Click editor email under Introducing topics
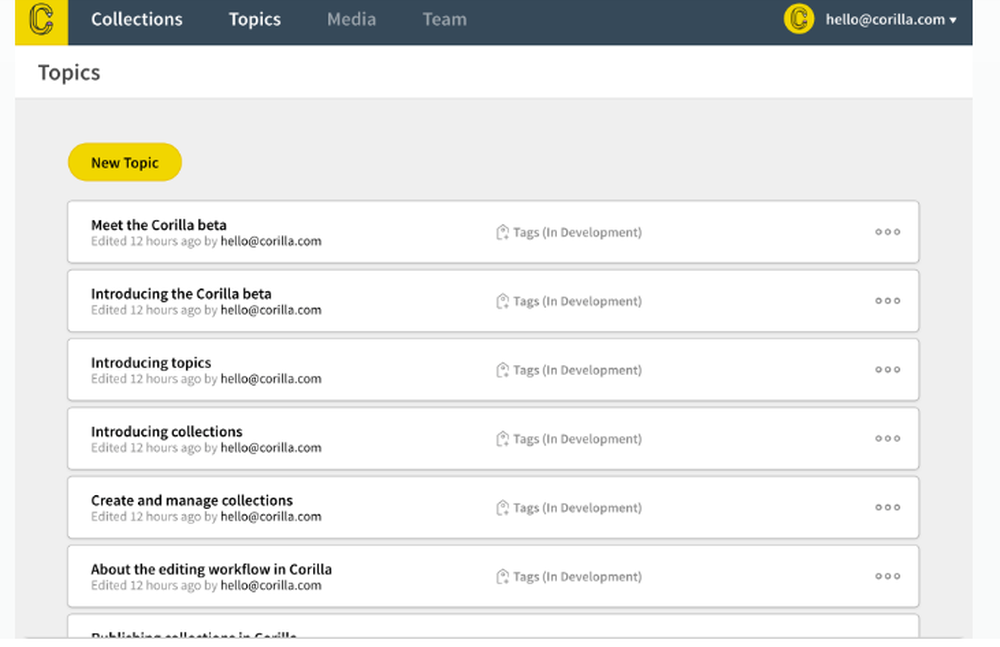The width and height of the screenshot is (1000, 647). [271, 379]
